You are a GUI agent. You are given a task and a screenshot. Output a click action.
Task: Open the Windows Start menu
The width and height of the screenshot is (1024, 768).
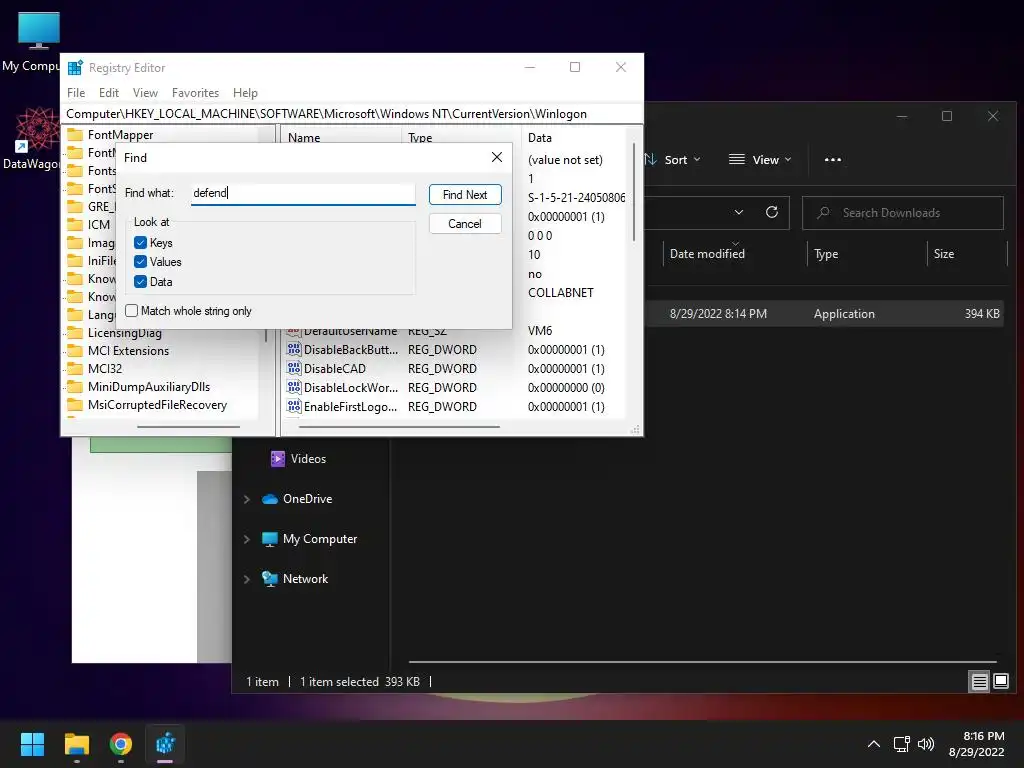pyautogui.click(x=32, y=744)
